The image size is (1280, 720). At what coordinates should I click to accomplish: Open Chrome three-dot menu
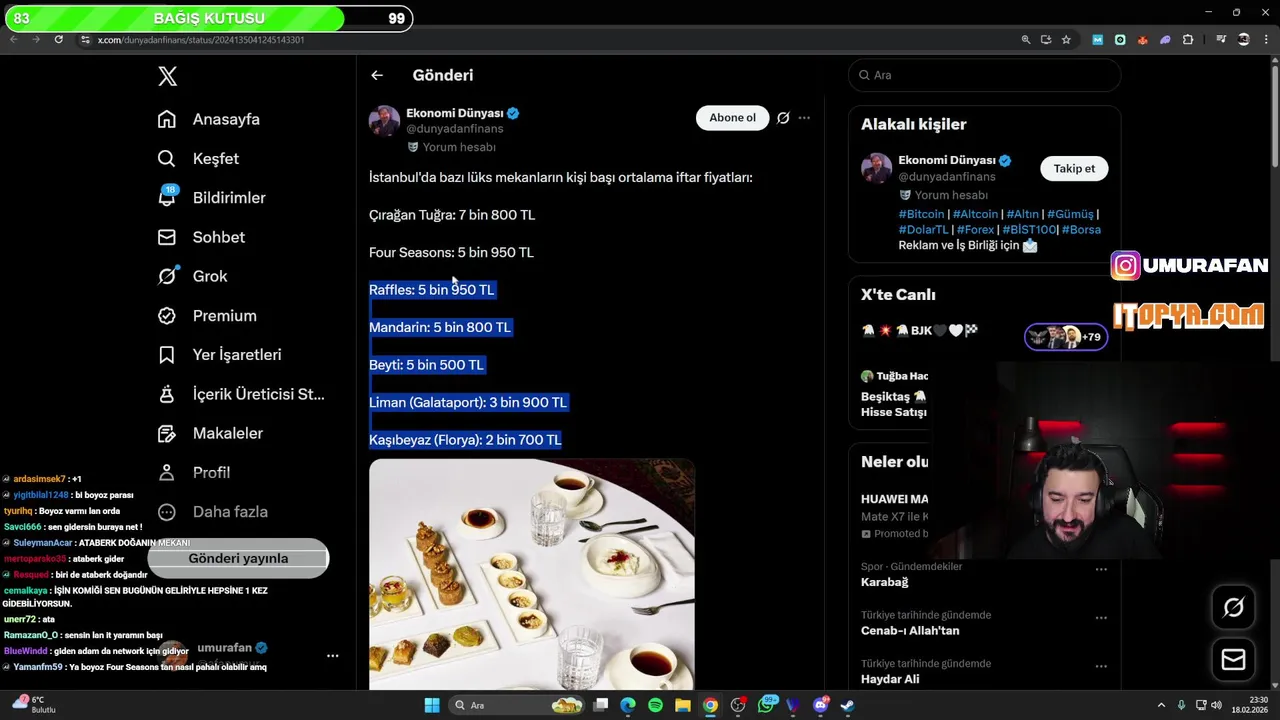pos(1265,40)
